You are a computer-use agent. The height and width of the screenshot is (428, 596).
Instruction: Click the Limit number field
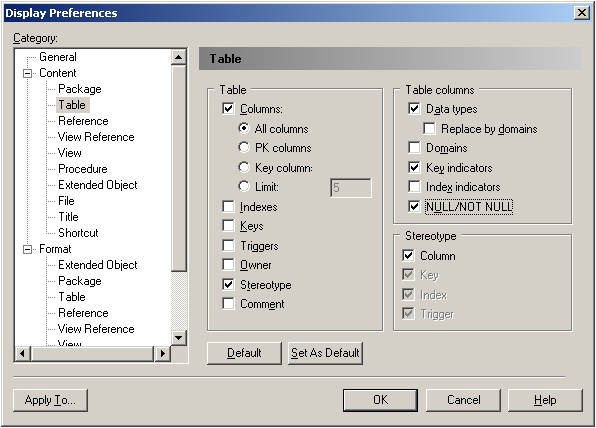tap(351, 188)
